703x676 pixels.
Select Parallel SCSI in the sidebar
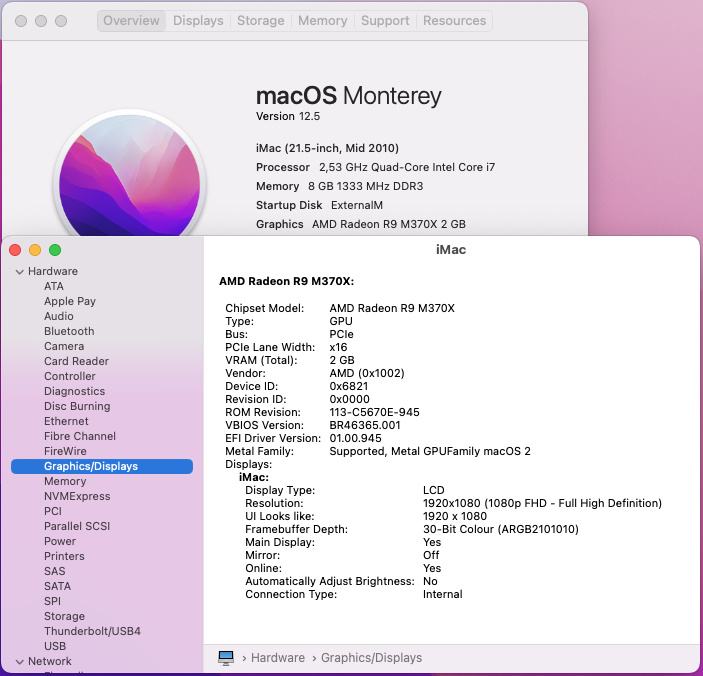[77, 526]
